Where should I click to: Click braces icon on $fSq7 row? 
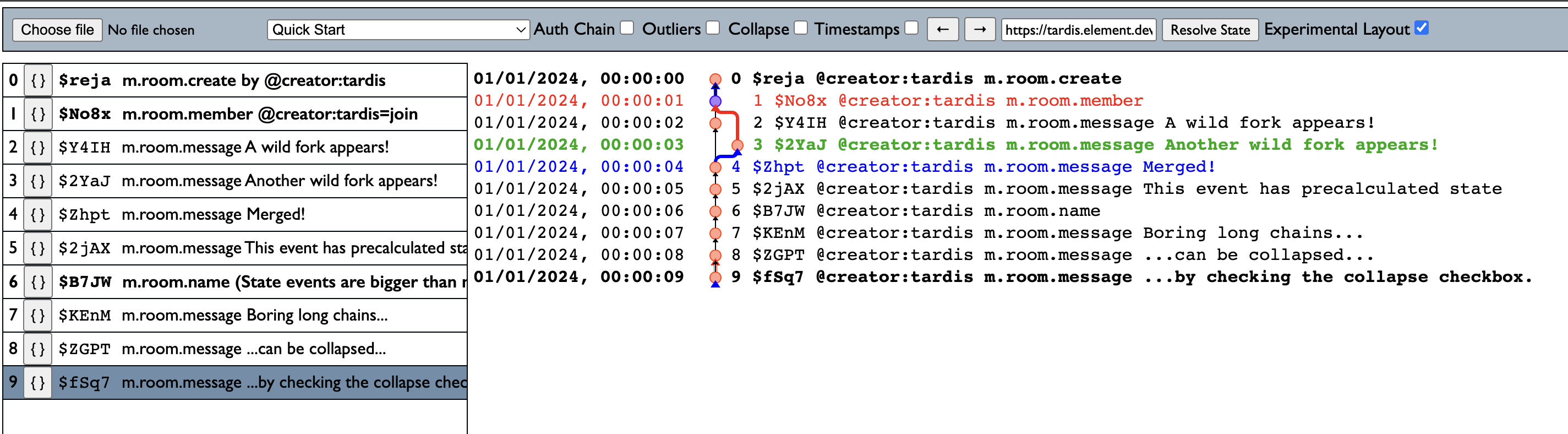38,382
